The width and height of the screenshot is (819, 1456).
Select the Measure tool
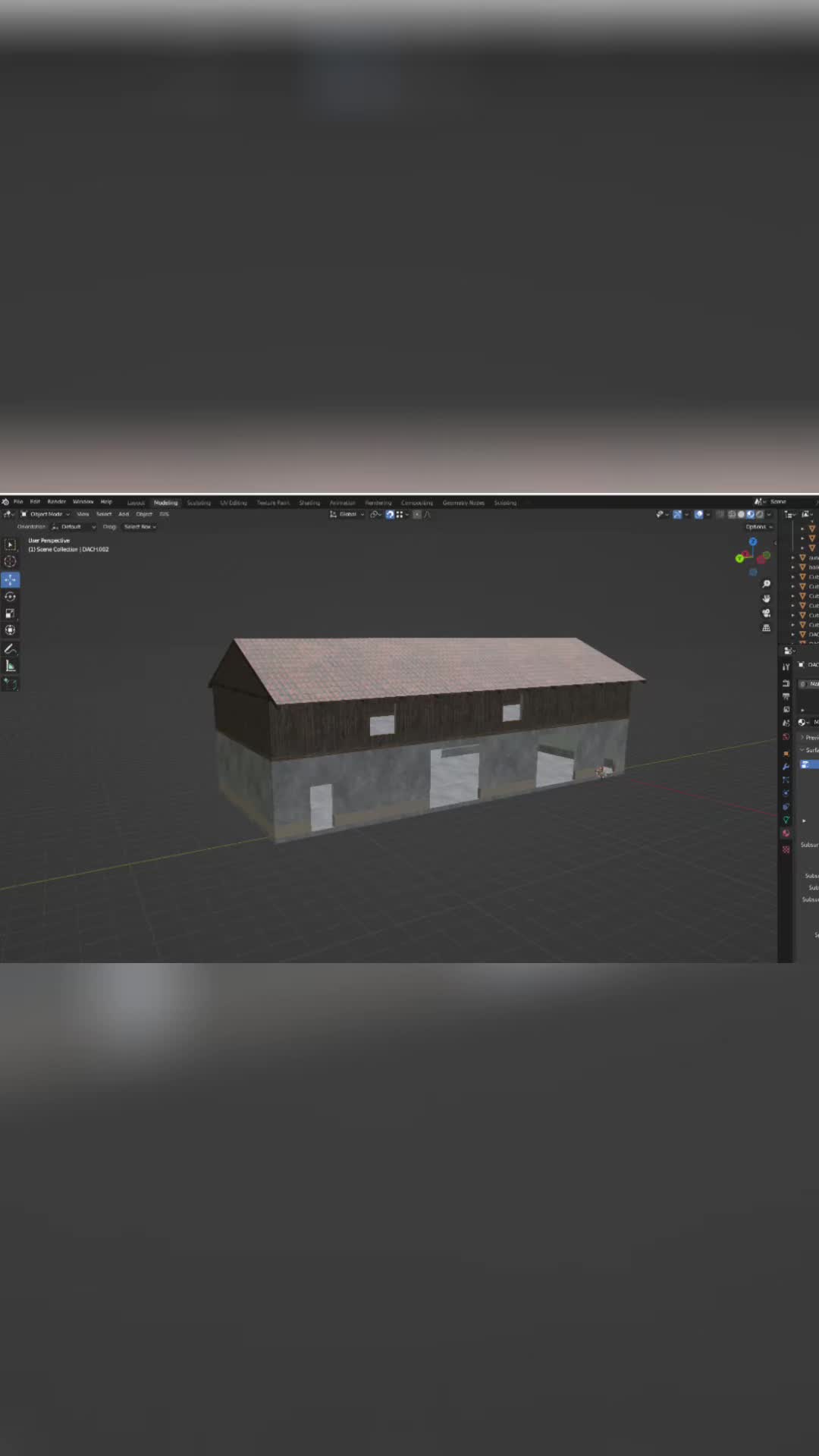point(10,666)
